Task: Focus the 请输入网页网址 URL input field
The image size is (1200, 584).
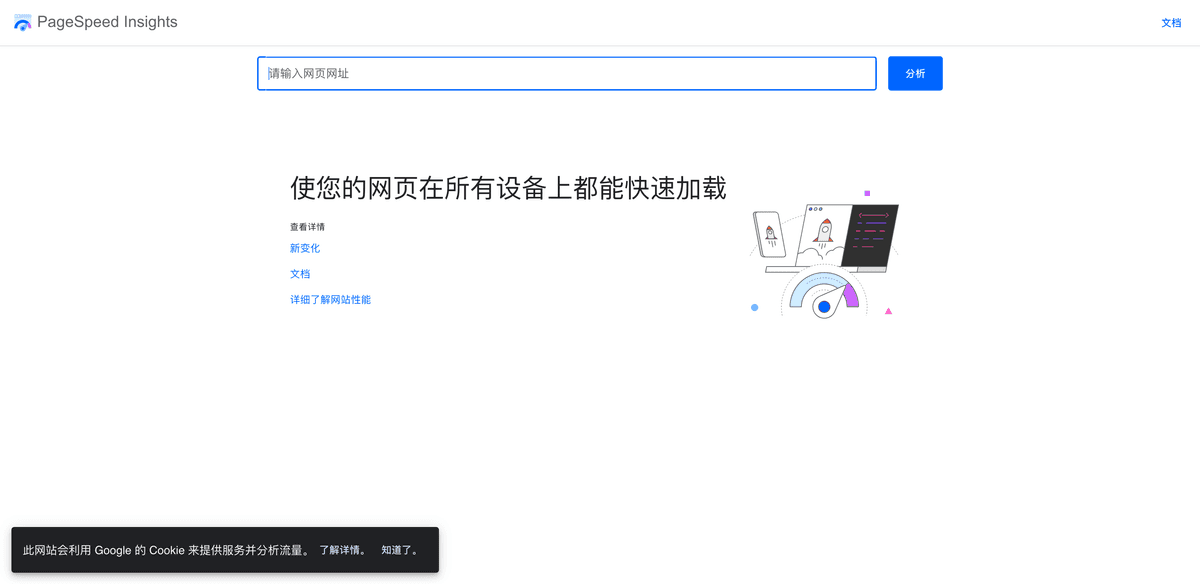Action: (567, 74)
